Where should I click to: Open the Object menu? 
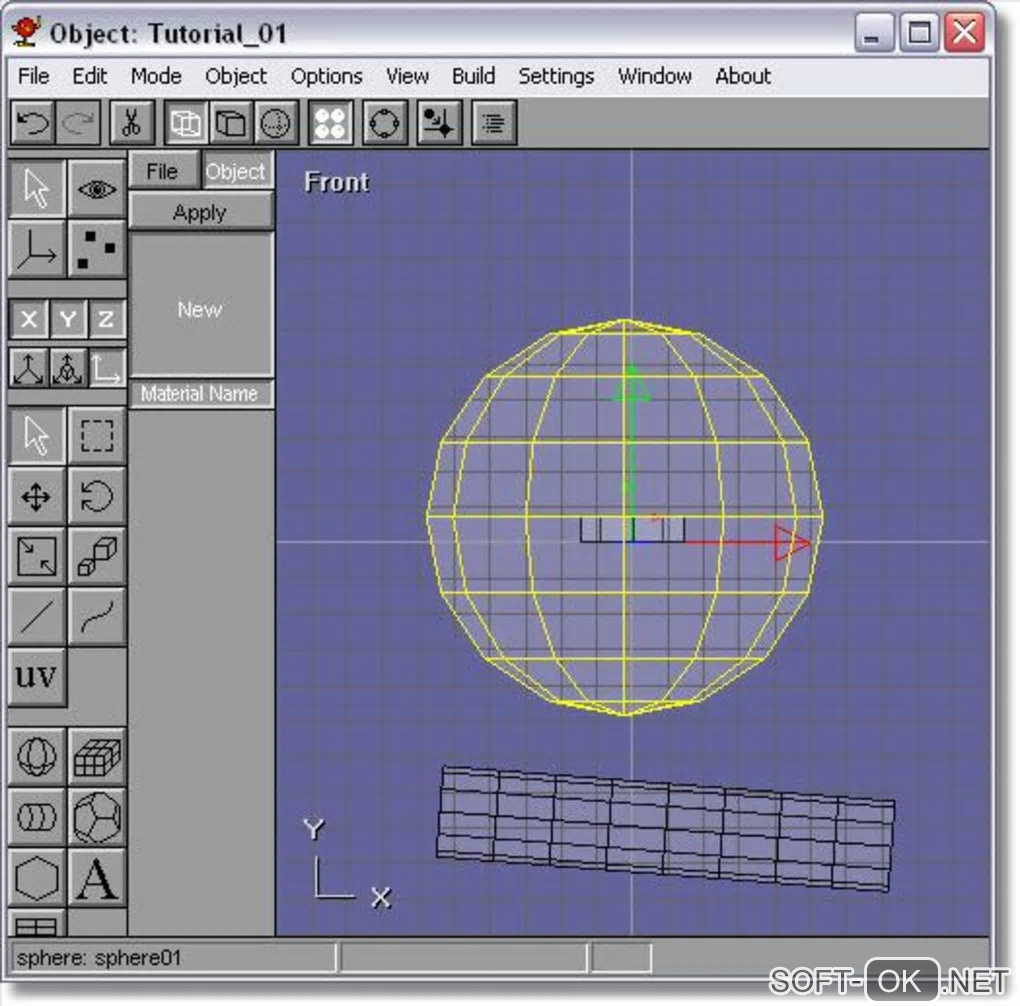coord(235,76)
